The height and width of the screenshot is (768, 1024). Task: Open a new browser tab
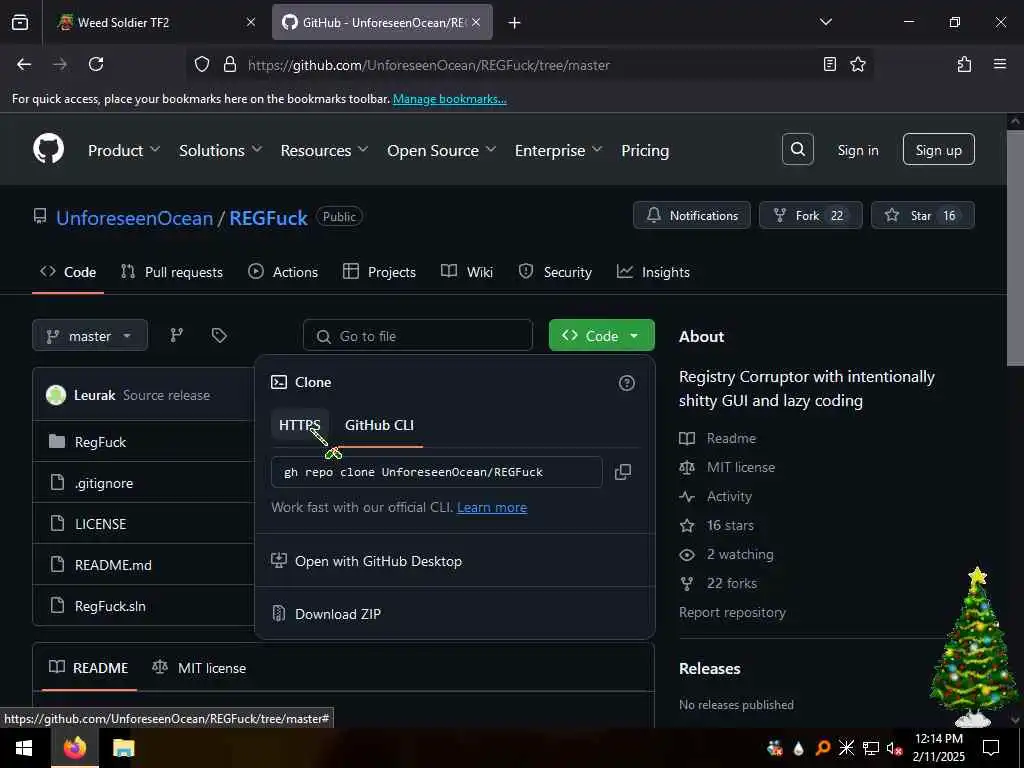tap(514, 23)
